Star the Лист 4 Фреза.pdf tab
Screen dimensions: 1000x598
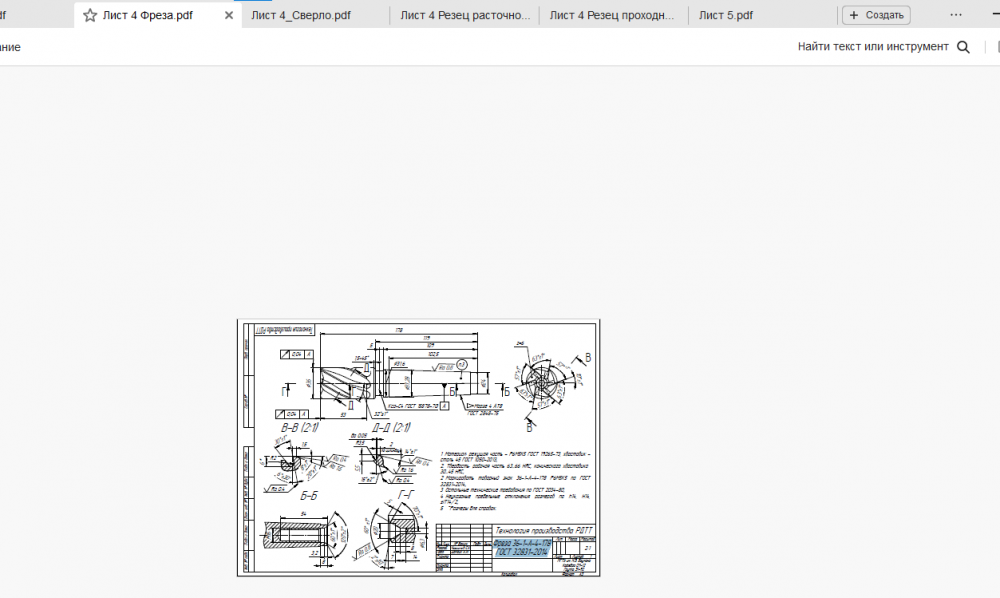point(90,15)
